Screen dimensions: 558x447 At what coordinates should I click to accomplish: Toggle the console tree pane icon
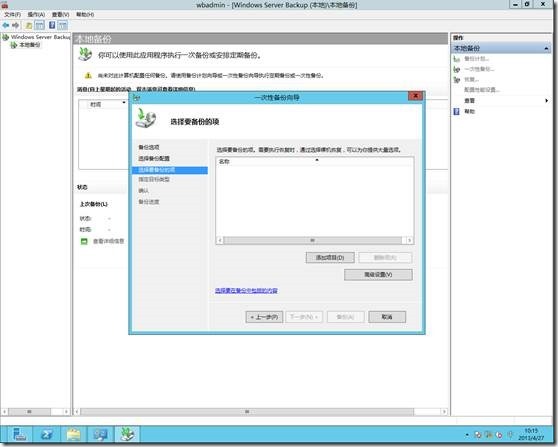(x=40, y=25)
